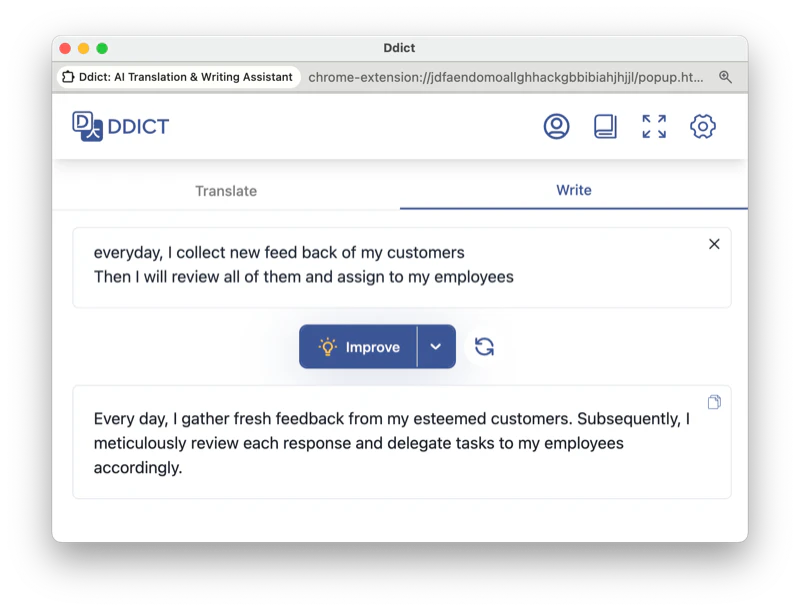The height and width of the screenshot is (611, 800).
Task: Click the zoom magnifier in the address bar
Action: (x=726, y=76)
